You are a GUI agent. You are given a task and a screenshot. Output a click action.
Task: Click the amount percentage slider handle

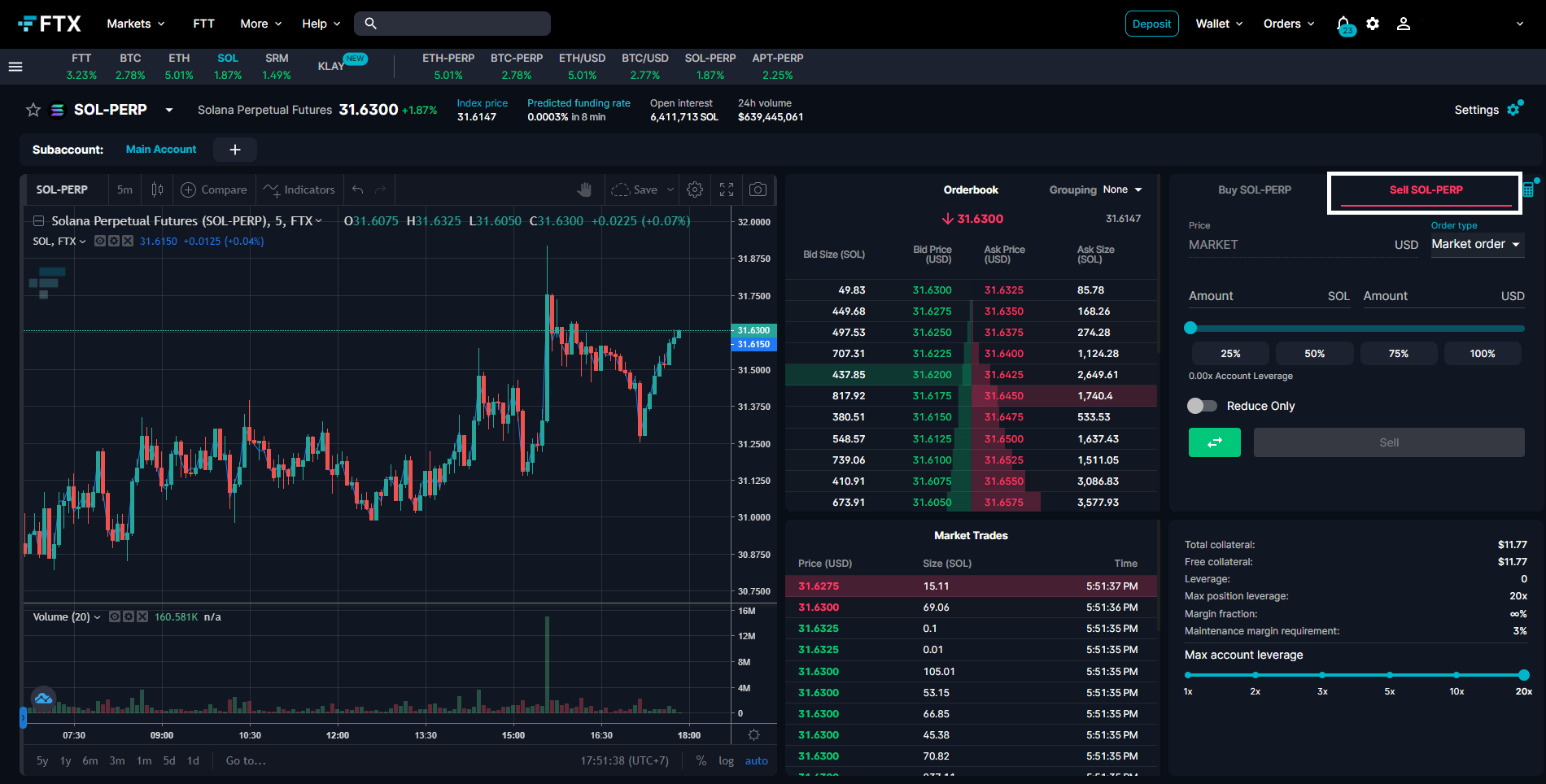1190,328
